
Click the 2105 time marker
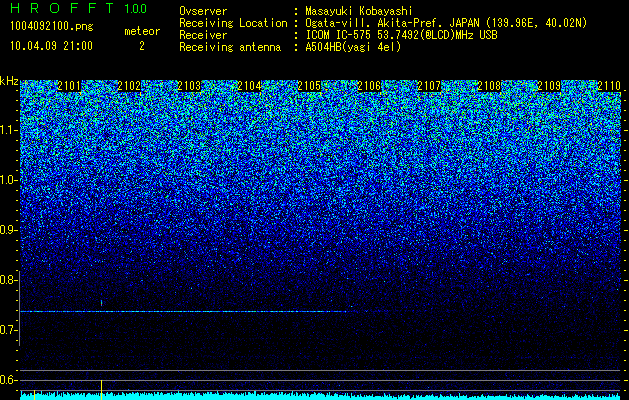tap(309, 86)
